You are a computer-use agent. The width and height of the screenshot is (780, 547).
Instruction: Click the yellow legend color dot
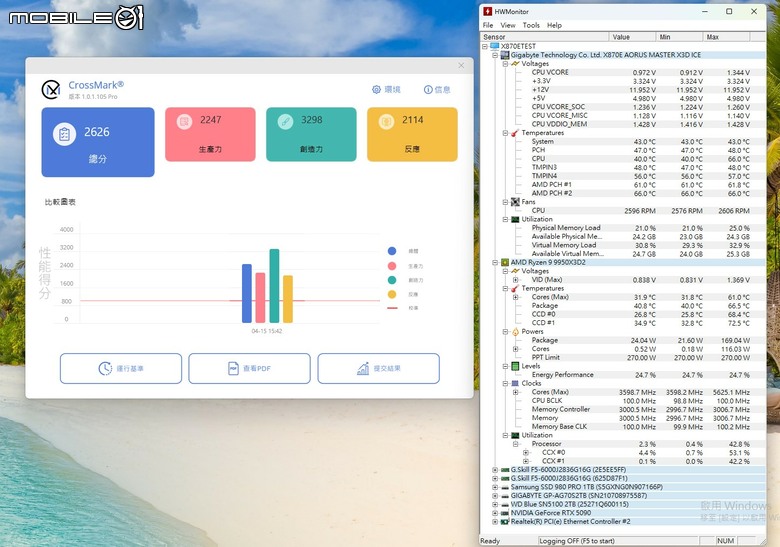click(x=392, y=294)
